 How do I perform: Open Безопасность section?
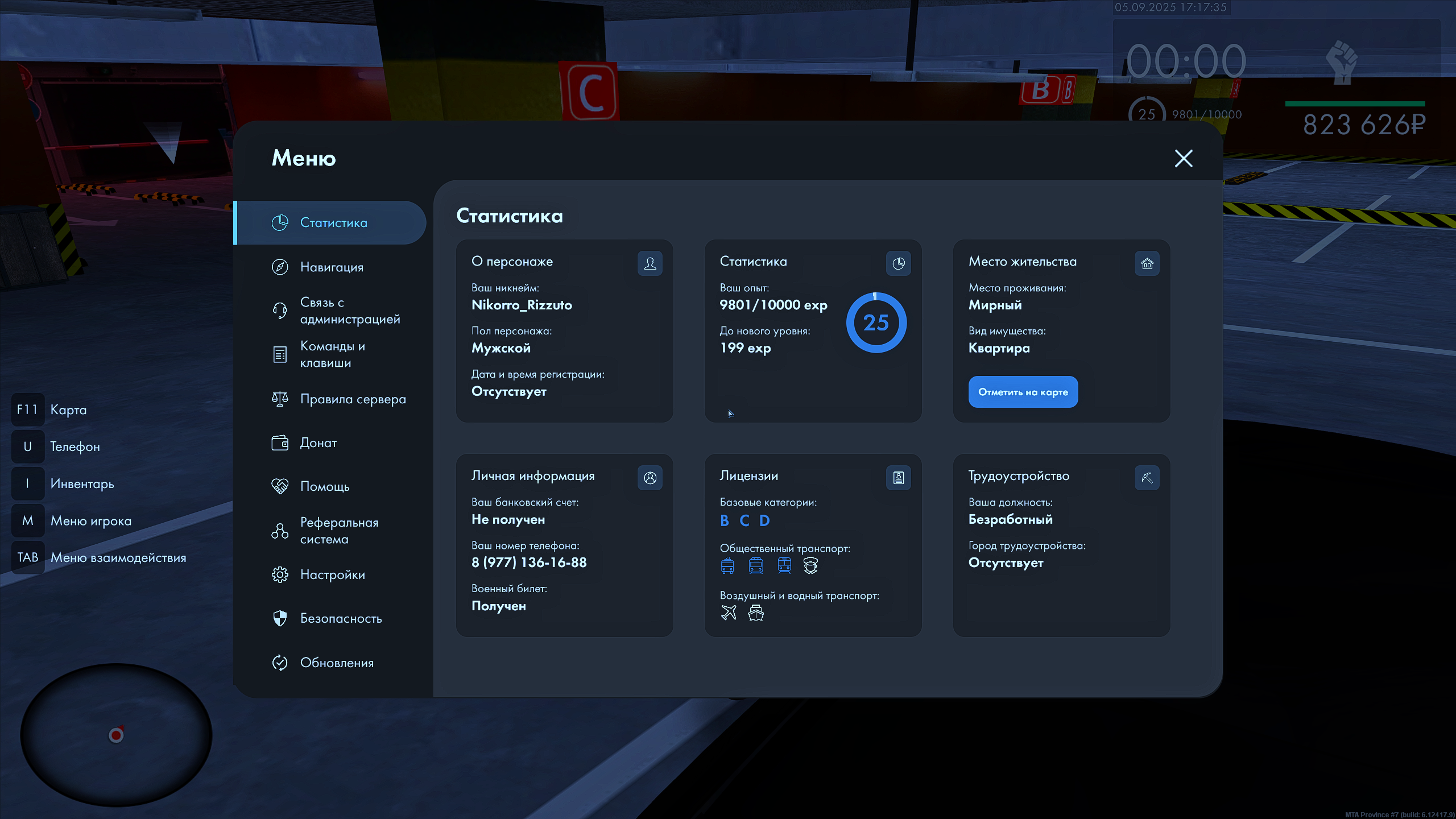point(341,618)
